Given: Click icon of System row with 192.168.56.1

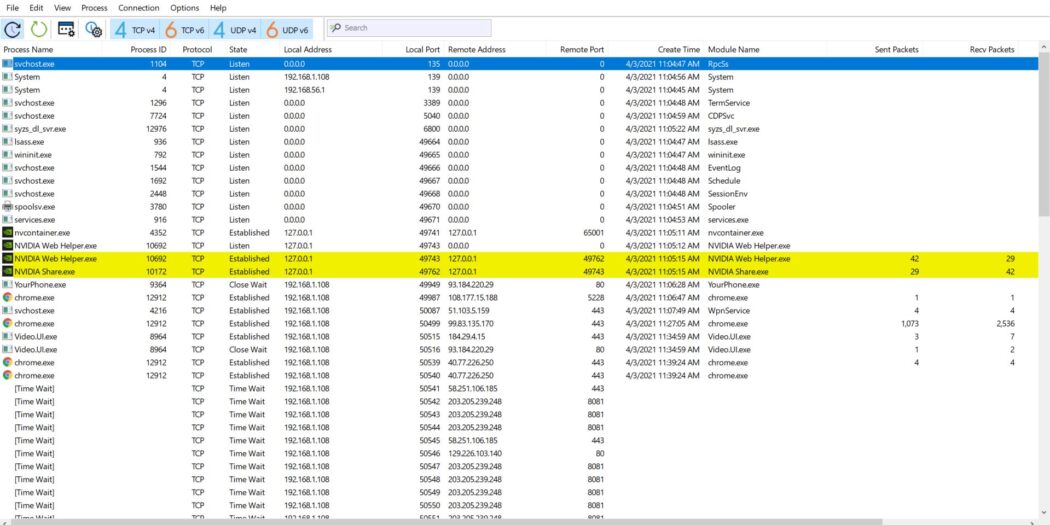Looking at the screenshot, I should 7,90.
